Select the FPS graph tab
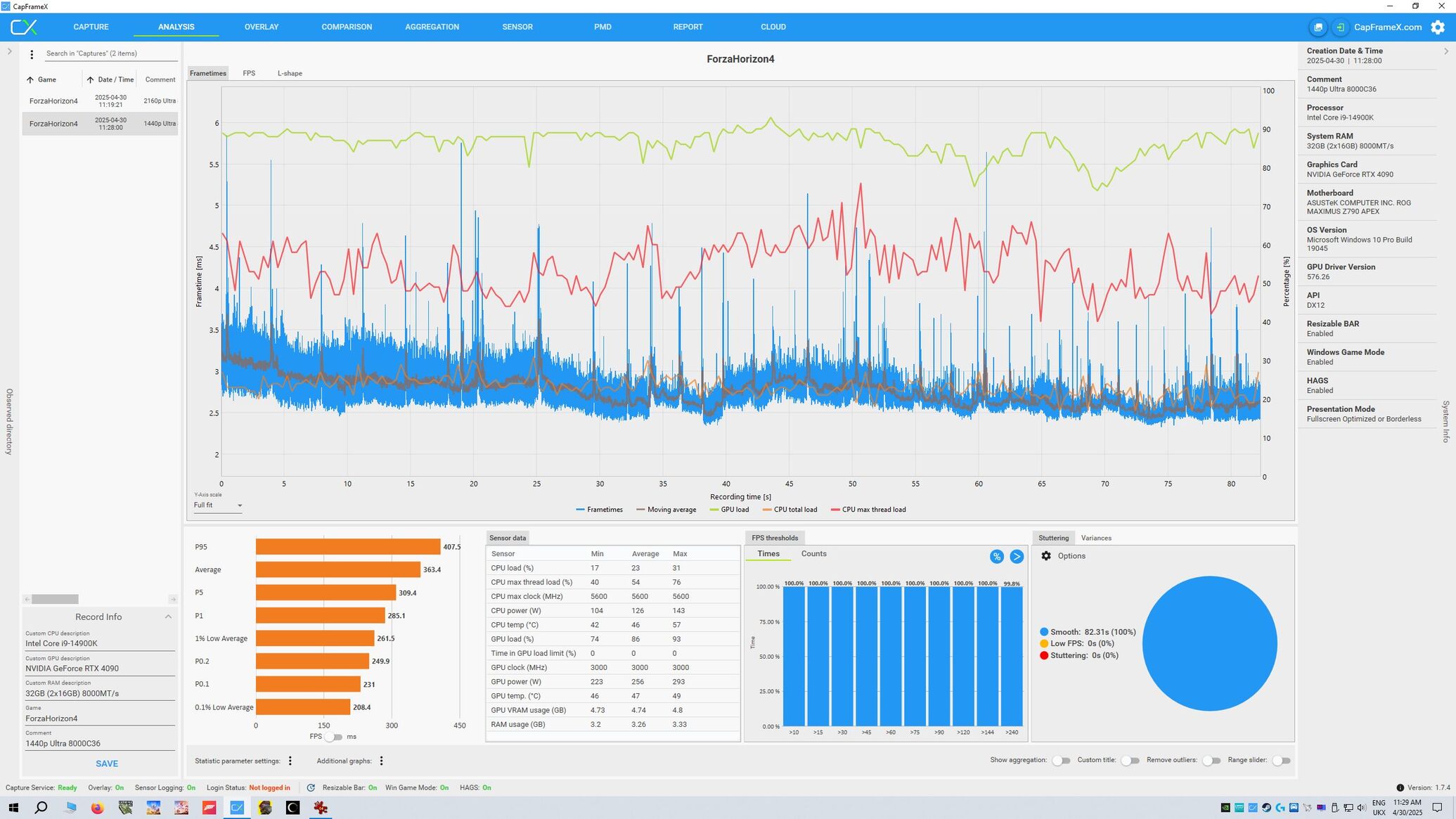1456x819 pixels. pos(249,73)
